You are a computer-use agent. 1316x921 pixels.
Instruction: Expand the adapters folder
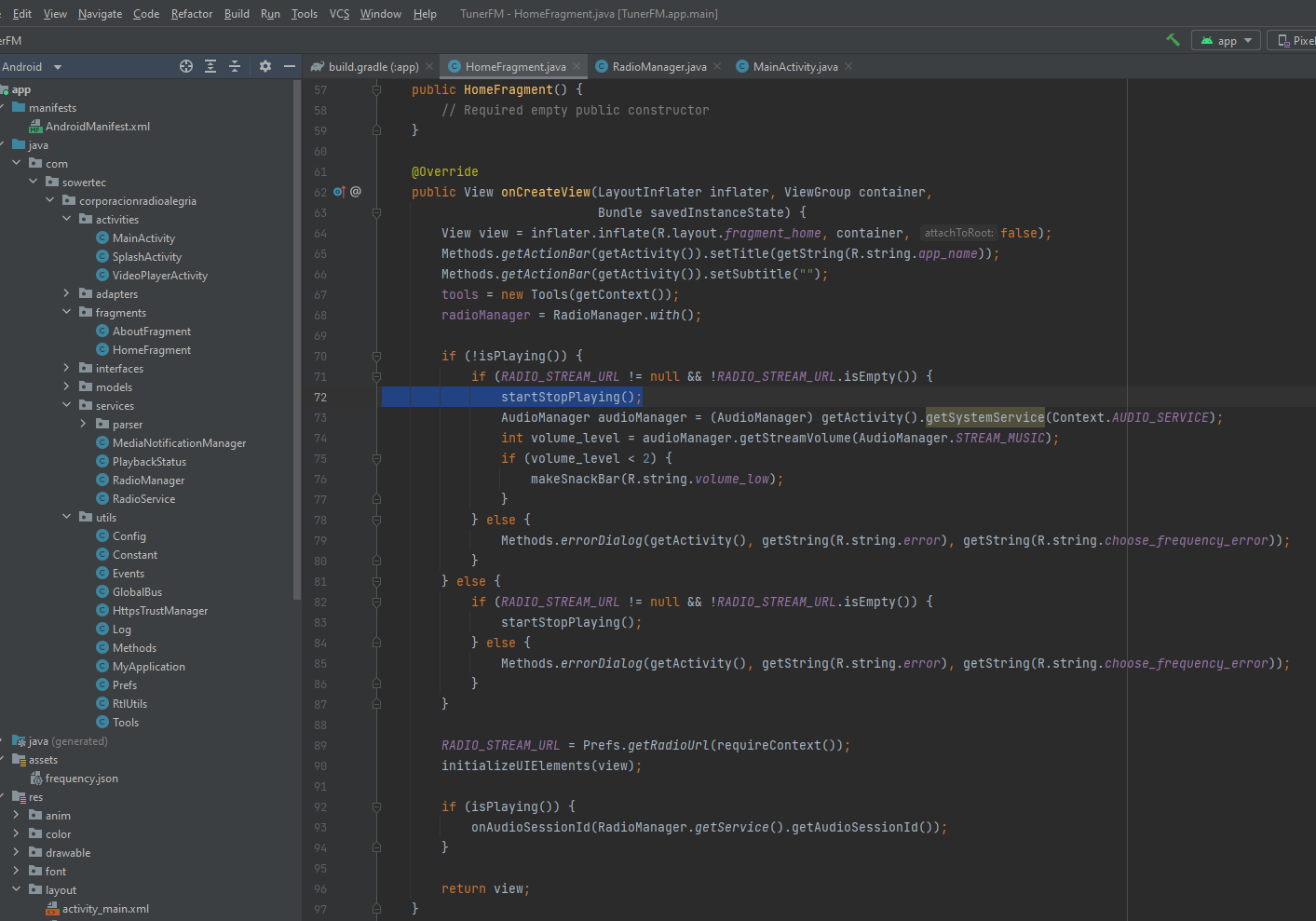[66, 293]
